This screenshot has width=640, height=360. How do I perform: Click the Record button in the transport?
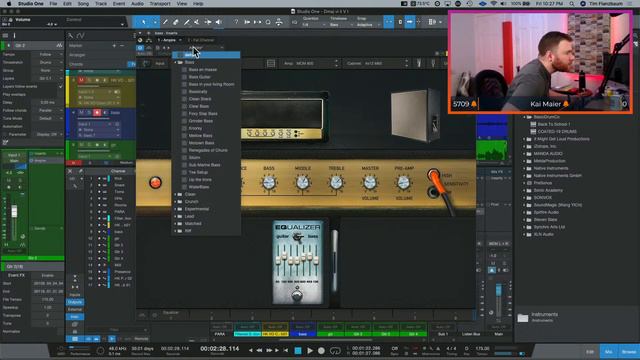[x=321, y=350]
